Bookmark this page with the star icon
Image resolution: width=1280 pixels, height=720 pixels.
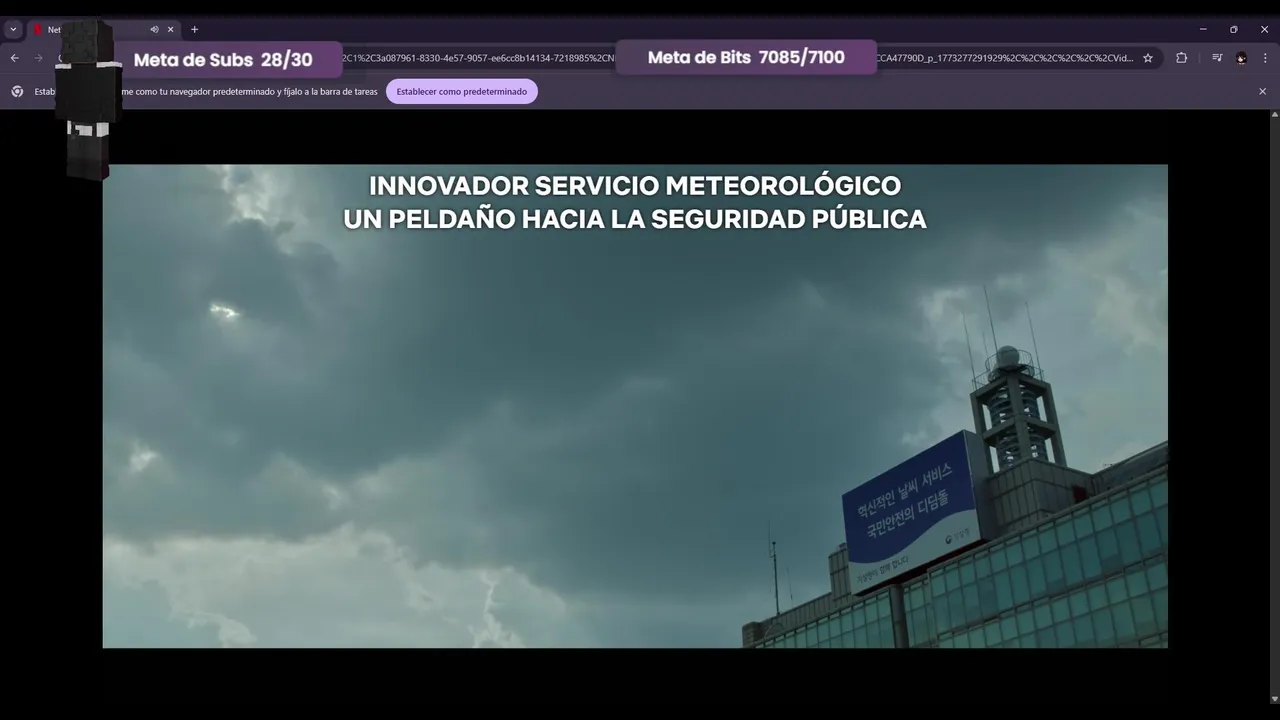click(x=1148, y=58)
